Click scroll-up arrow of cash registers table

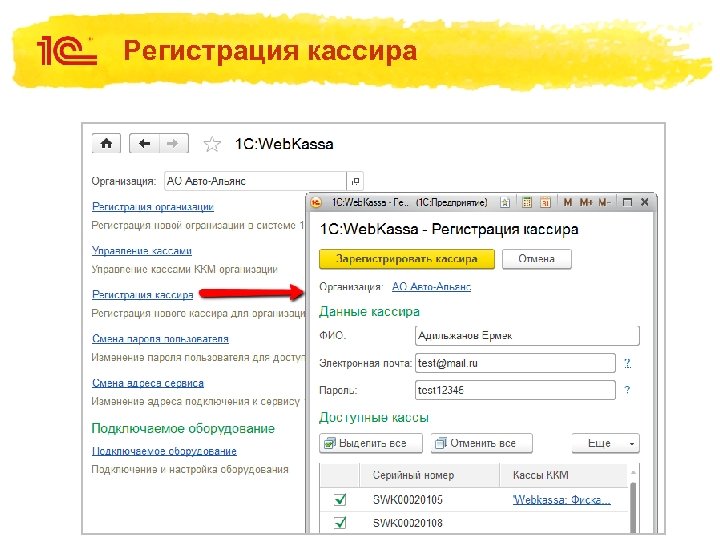[633, 472]
